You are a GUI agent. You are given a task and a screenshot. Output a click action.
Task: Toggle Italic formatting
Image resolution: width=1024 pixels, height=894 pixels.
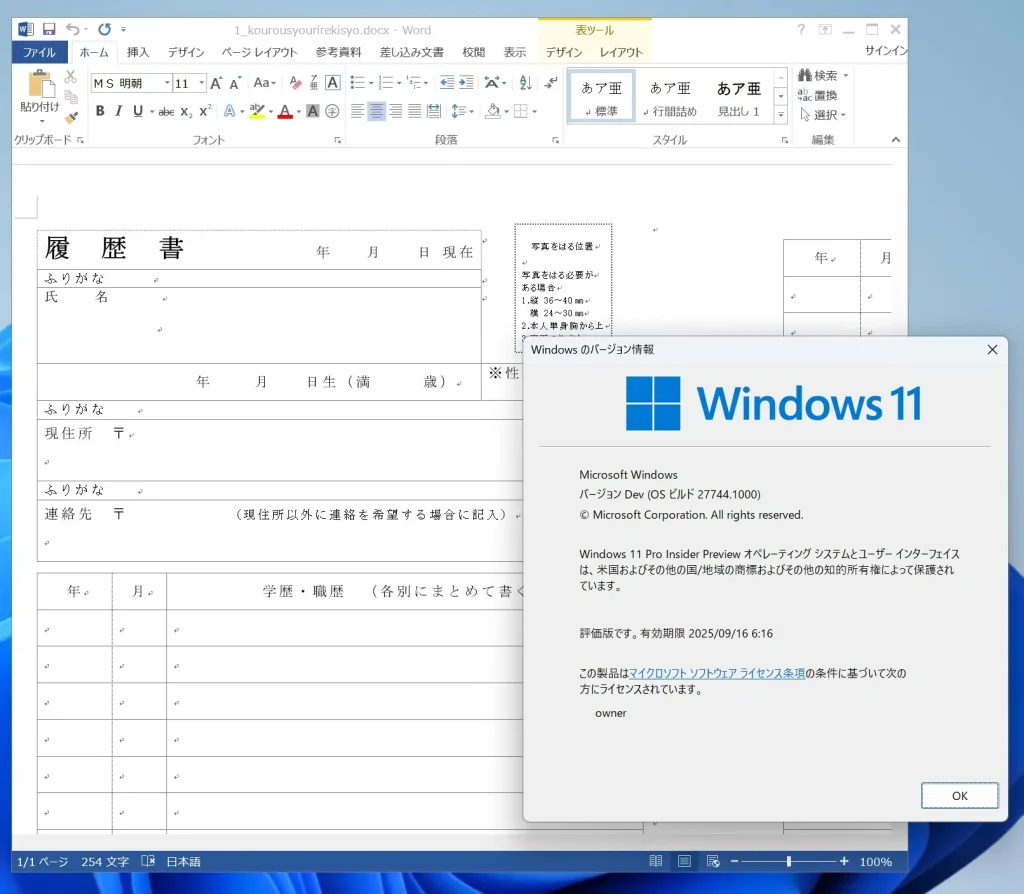pyautogui.click(x=118, y=111)
